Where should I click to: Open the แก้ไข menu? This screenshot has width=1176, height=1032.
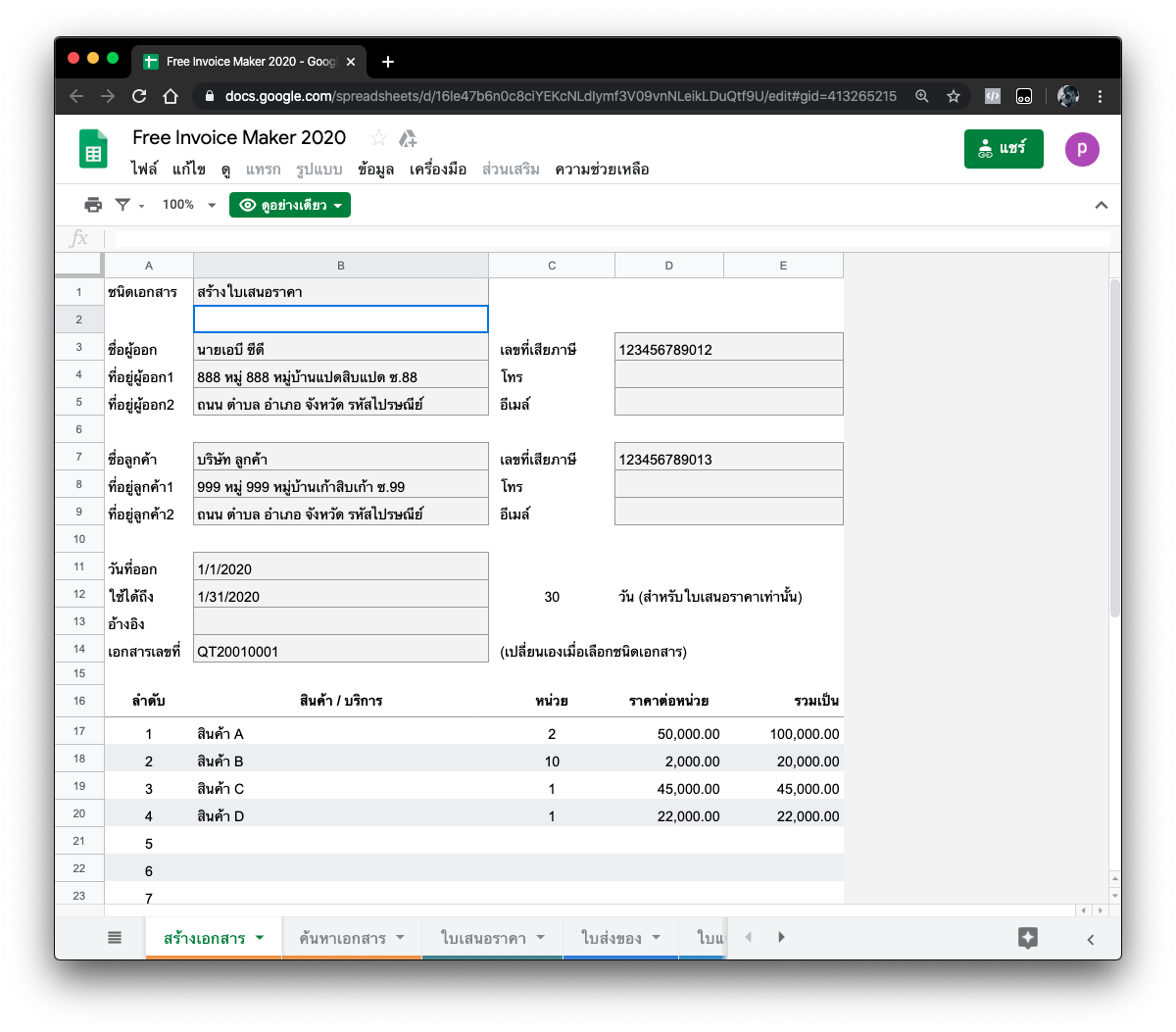(x=189, y=170)
